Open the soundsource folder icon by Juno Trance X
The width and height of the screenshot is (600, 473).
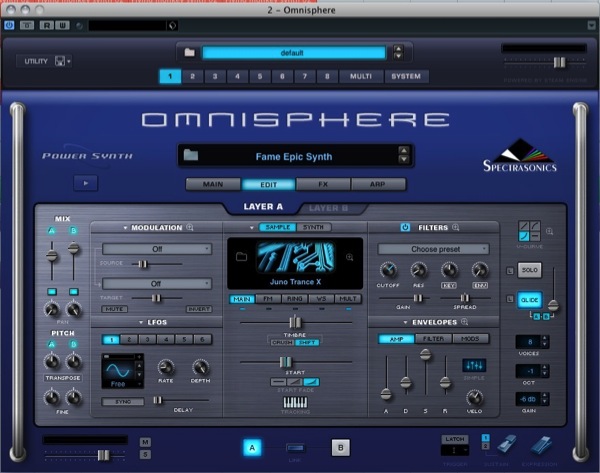pyautogui.click(x=241, y=256)
